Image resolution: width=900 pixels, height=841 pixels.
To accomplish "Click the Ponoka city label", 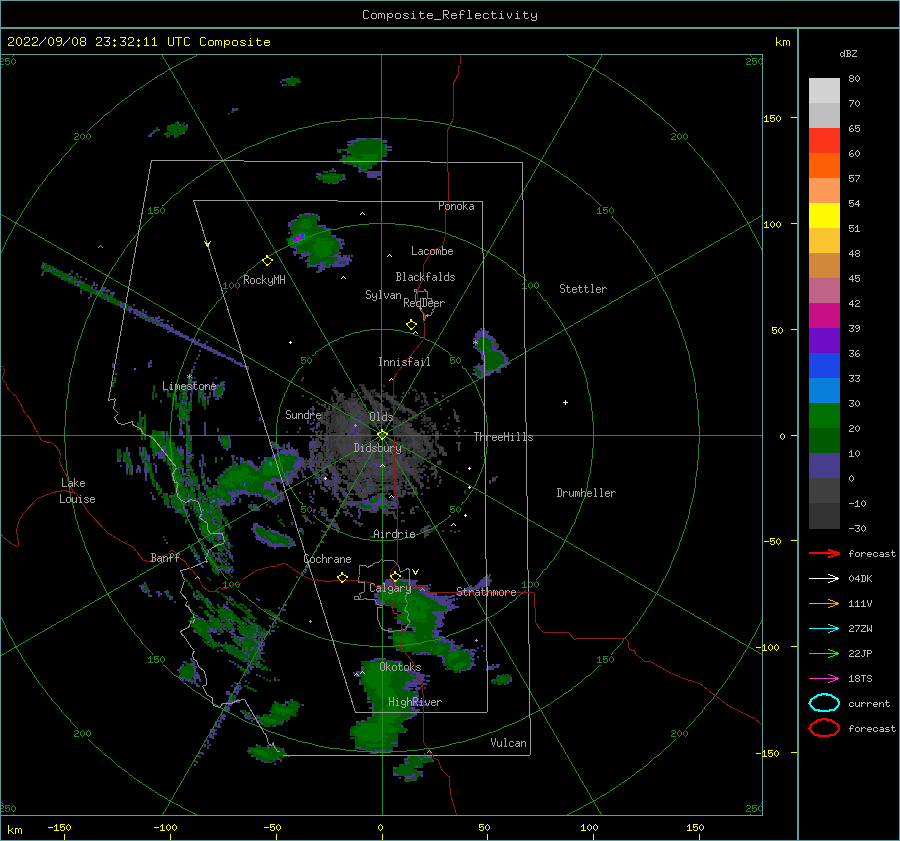I will [456, 206].
